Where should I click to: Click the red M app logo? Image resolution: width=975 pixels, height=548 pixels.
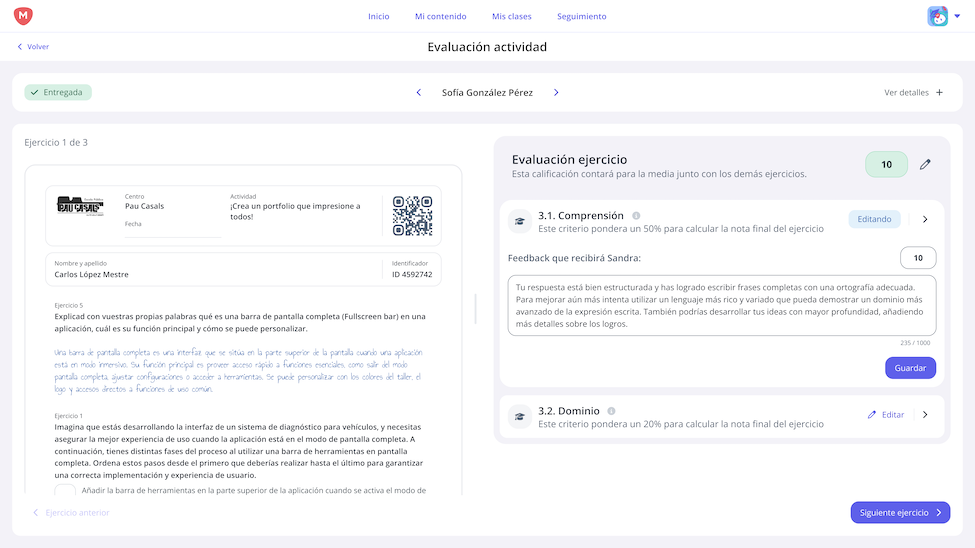click(23, 16)
